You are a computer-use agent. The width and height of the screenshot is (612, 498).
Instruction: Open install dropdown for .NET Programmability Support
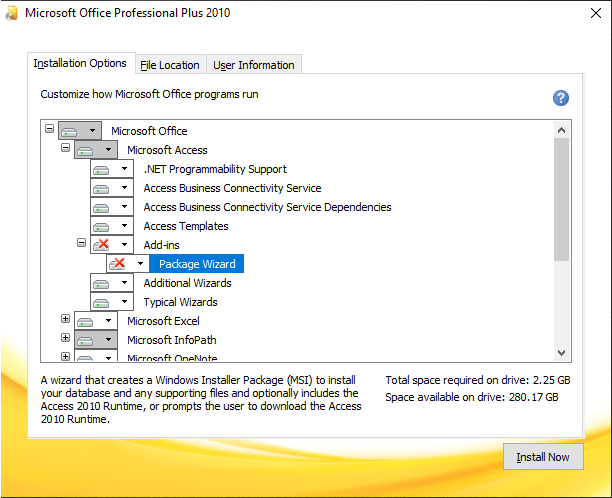point(112,169)
